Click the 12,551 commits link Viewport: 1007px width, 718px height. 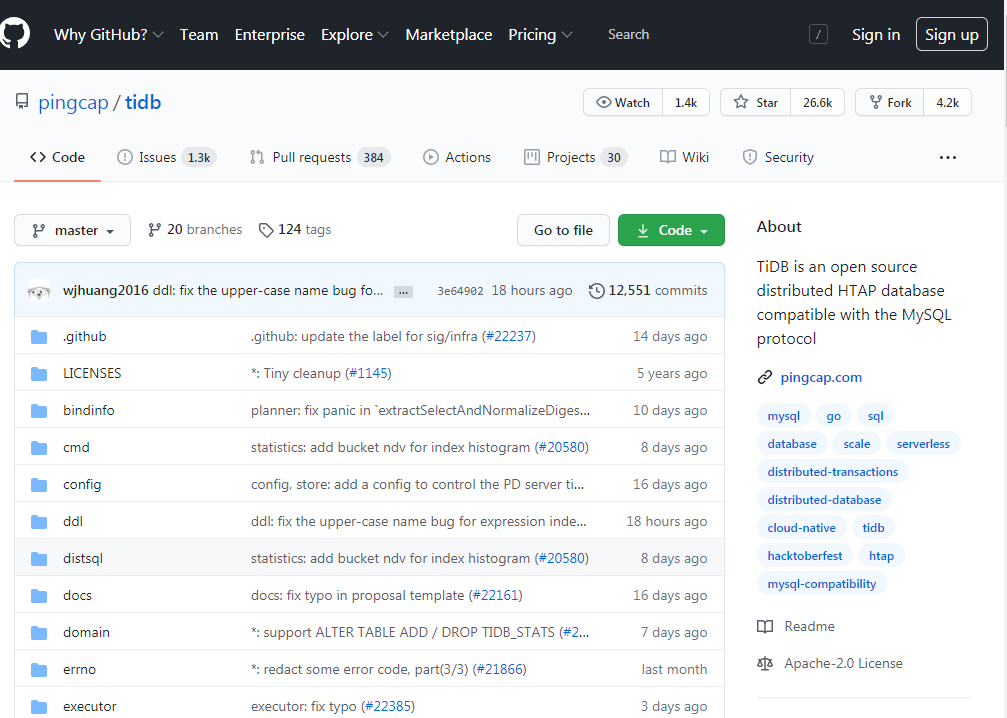point(649,291)
